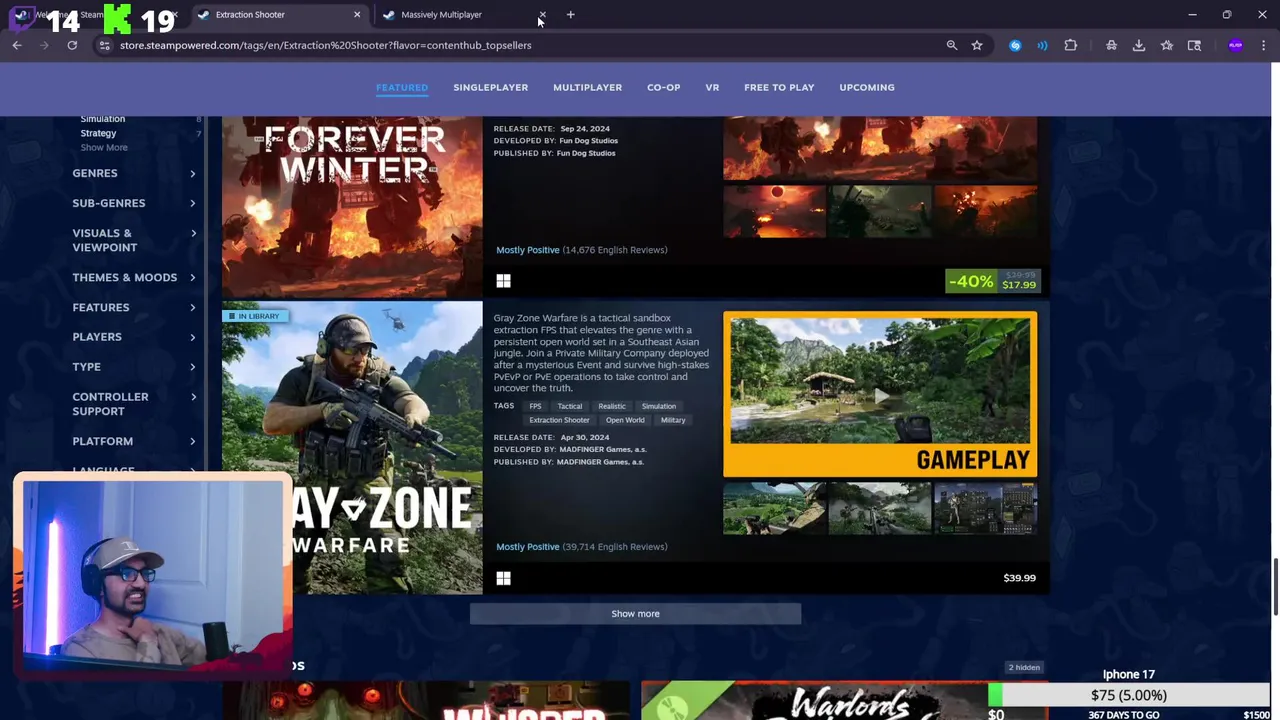The height and width of the screenshot is (720, 1280).
Task: Bookmark this page with star icon
Action: (x=977, y=45)
